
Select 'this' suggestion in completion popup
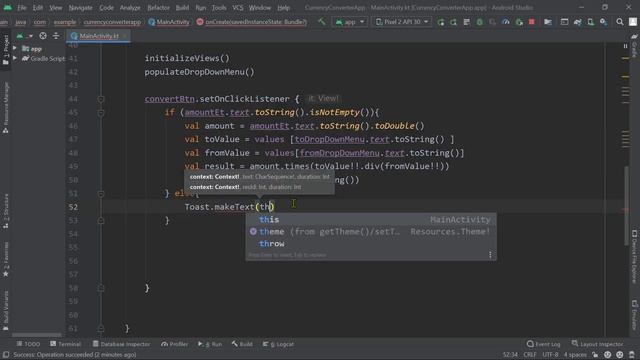pos(371,220)
